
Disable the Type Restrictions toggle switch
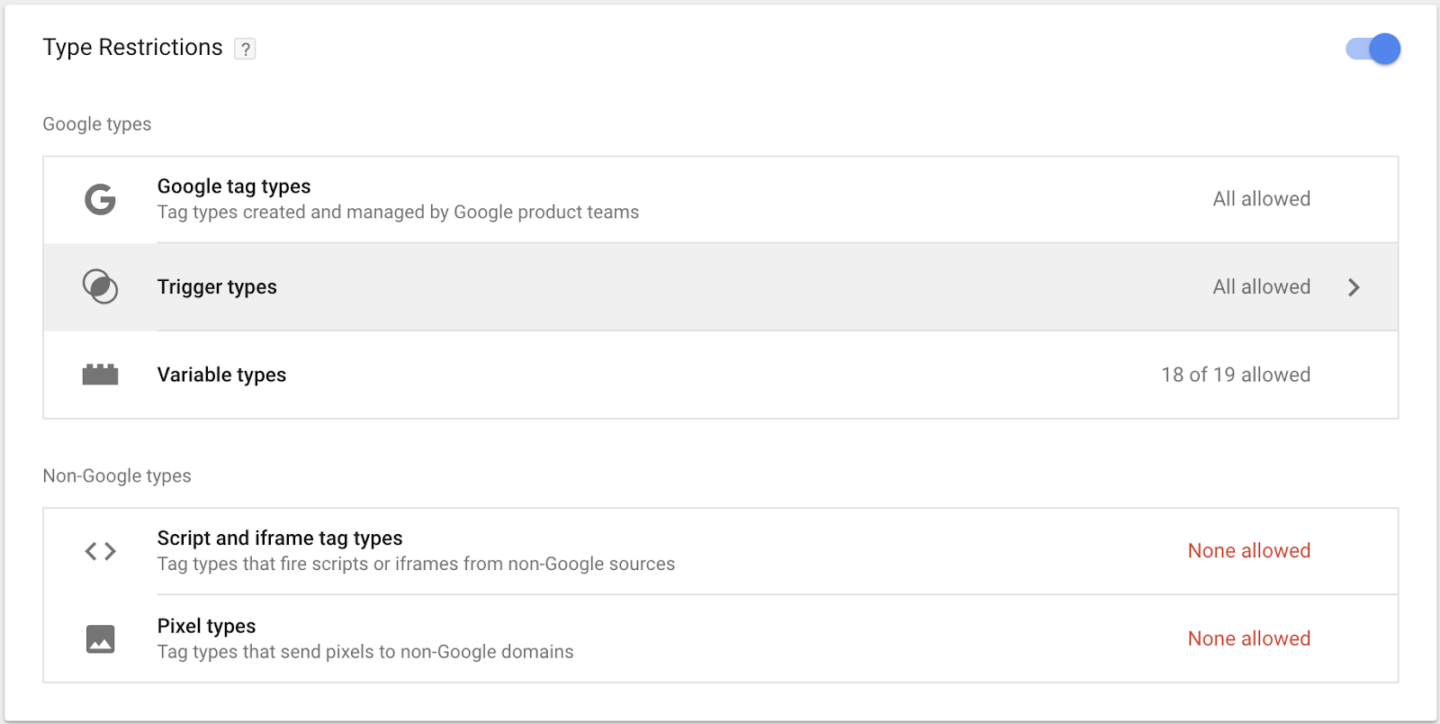point(1373,48)
